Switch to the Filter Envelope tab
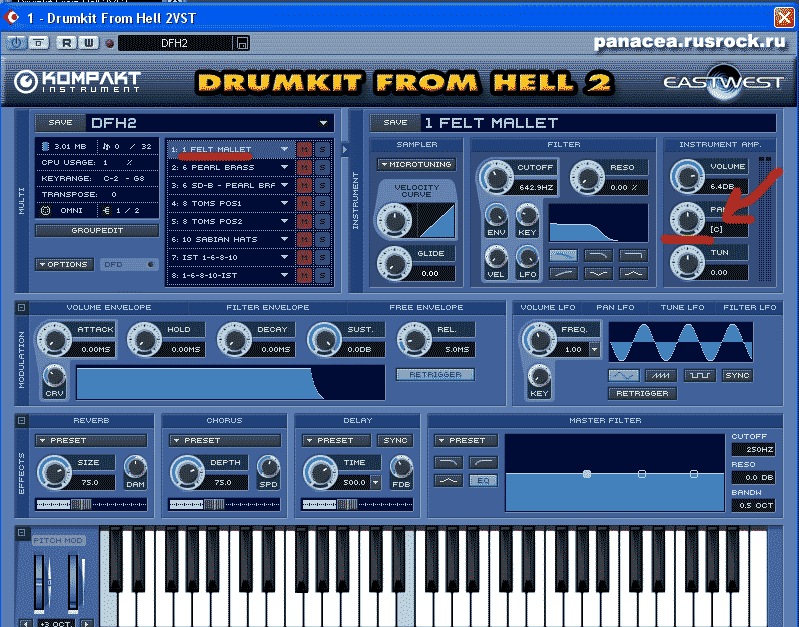 pyautogui.click(x=268, y=307)
